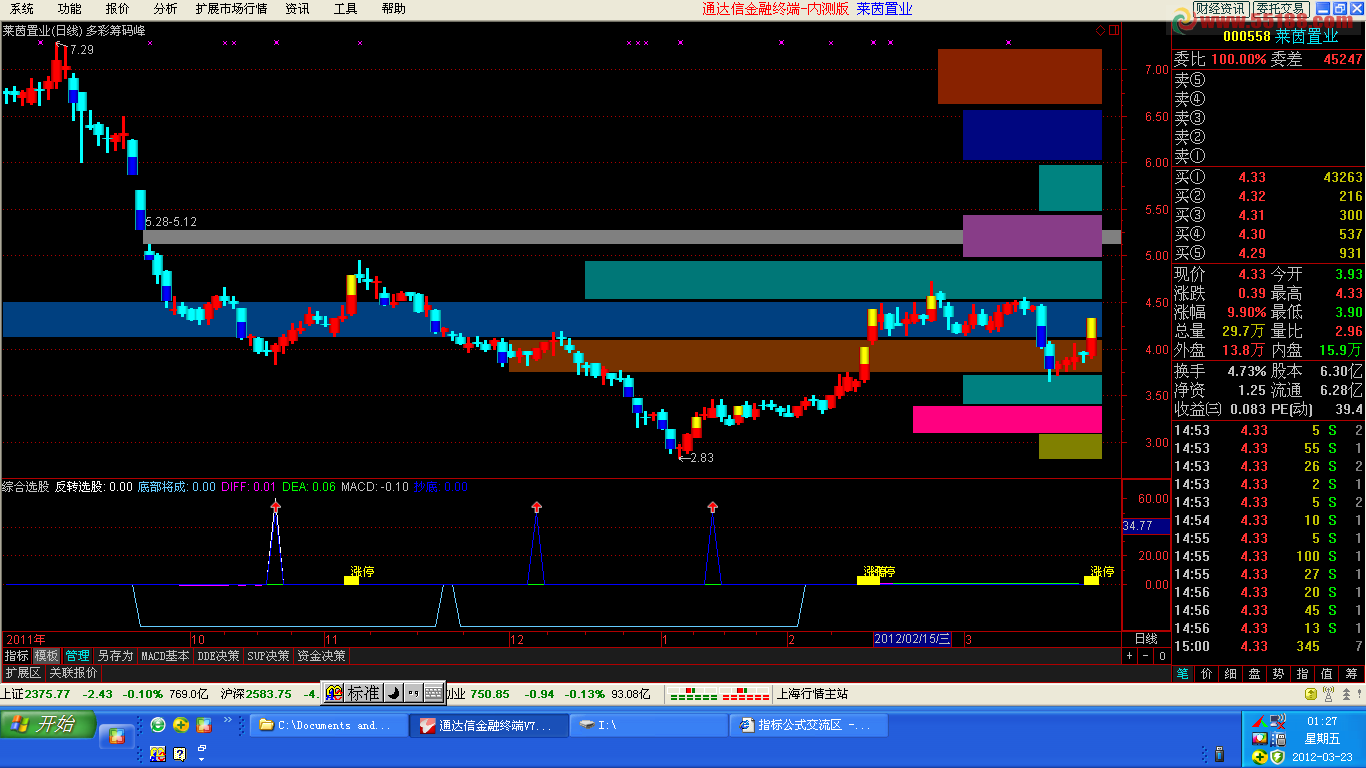Click the yellow up-arrow icon in status bar
Screen dimensions: 1366x768
(x=1311, y=694)
